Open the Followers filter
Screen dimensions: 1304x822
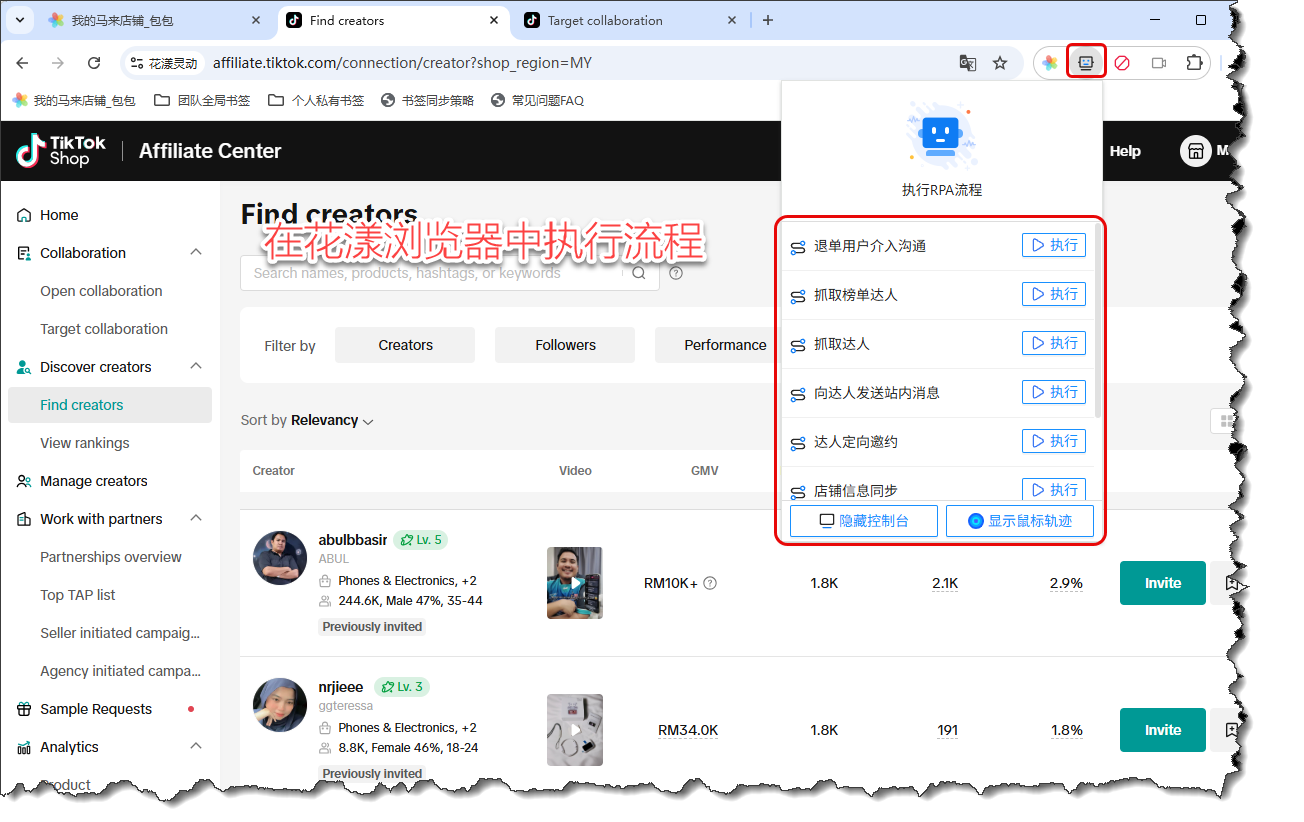tap(565, 345)
